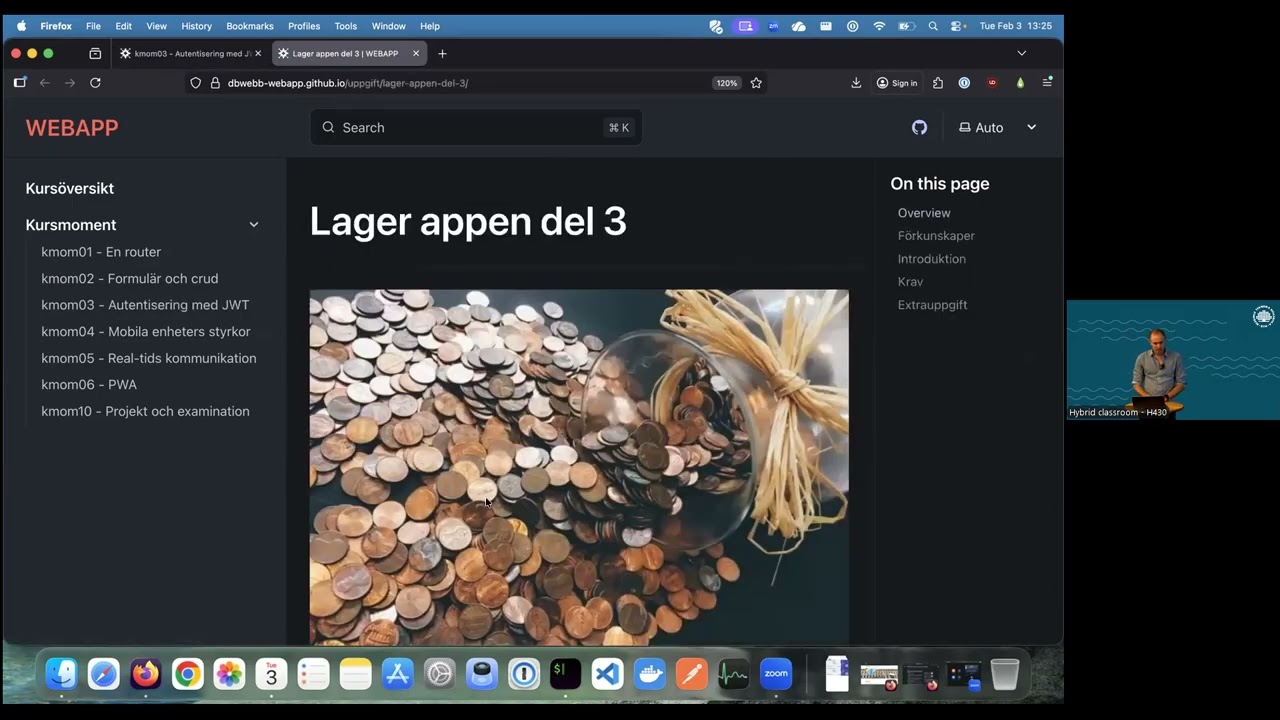Open the File menu

(93, 26)
